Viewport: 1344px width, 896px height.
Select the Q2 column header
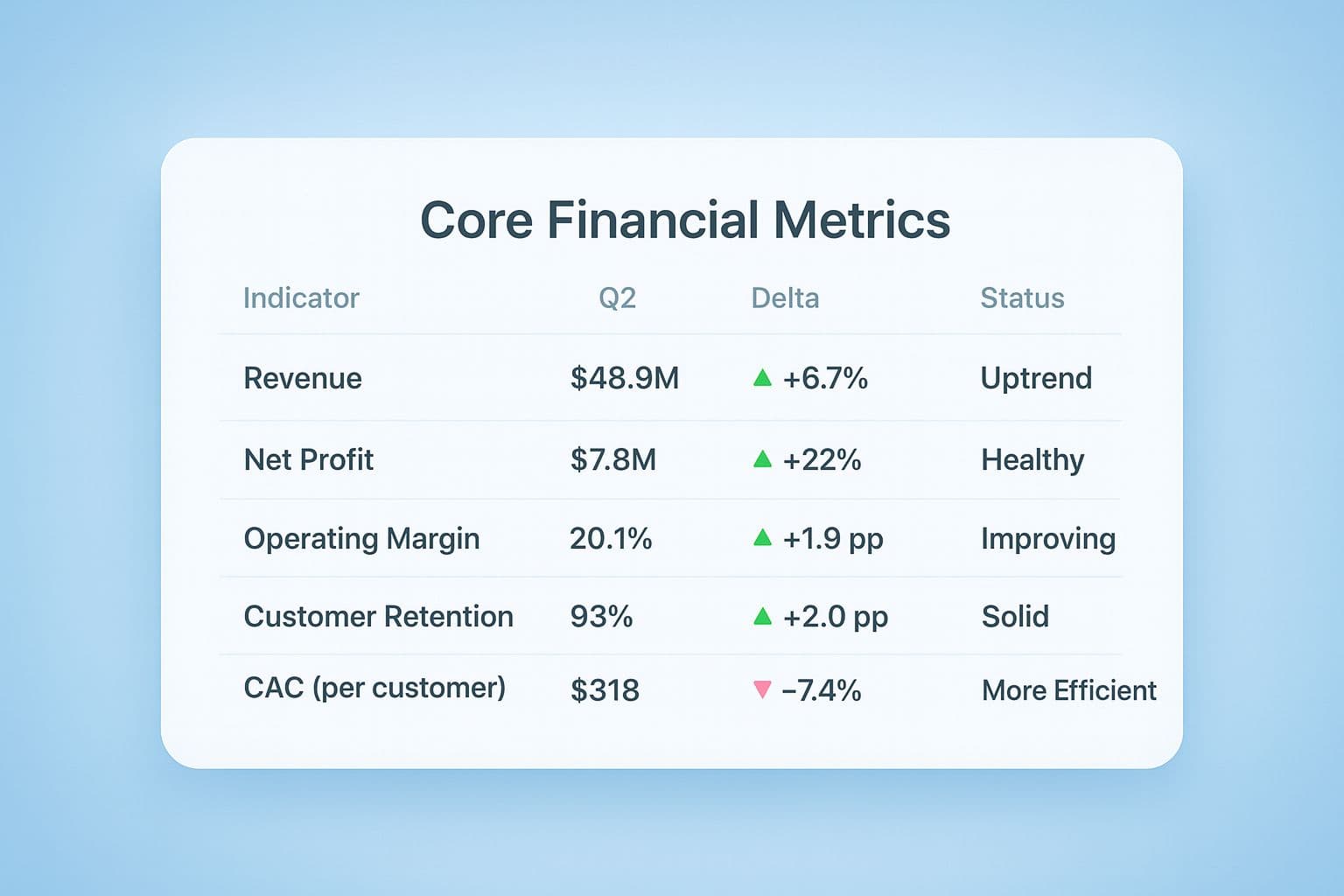pos(617,298)
